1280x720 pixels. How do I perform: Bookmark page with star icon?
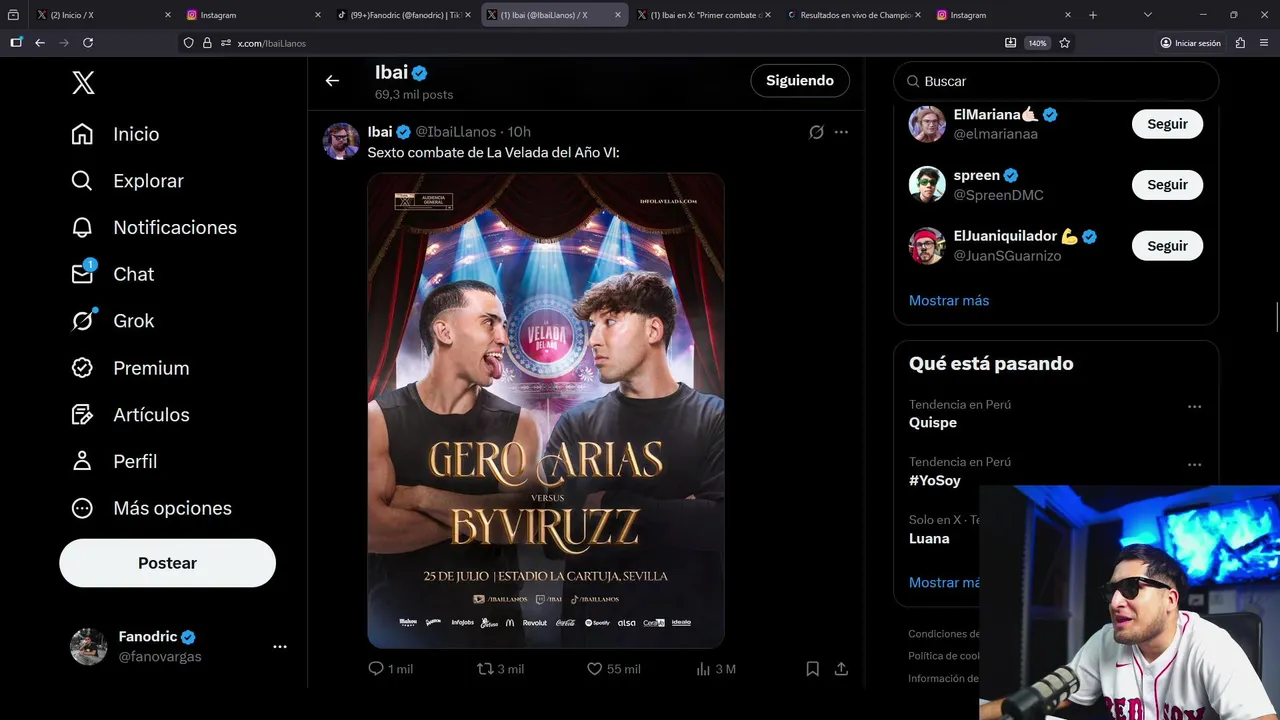pyautogui.click(x=1064, y=43)
